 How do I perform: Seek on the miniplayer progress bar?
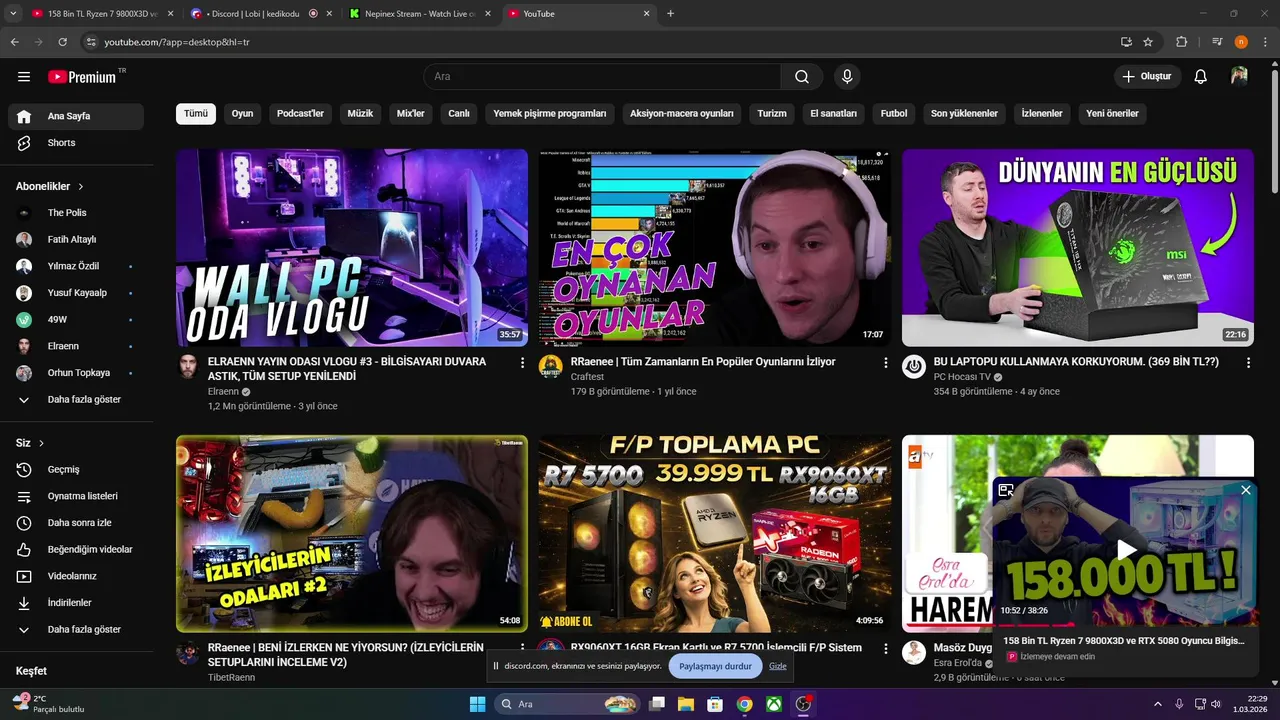1126,627
